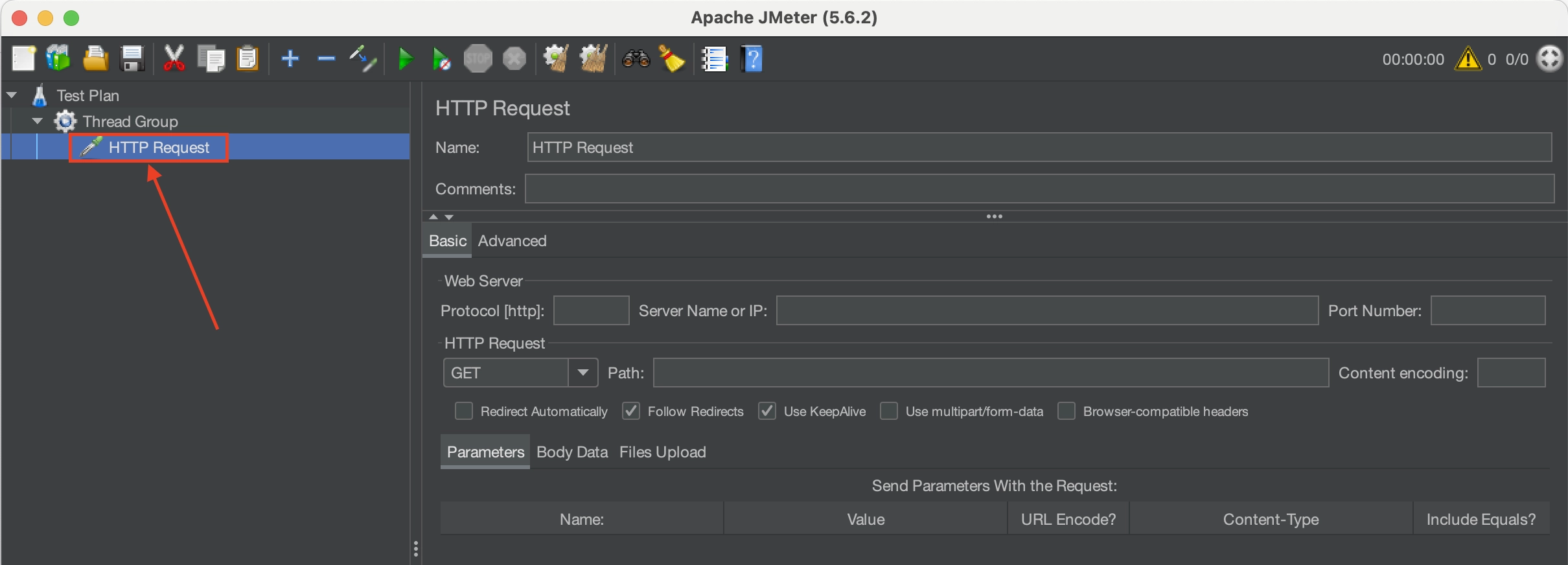This screenshot has height=565, width=1568.
Task: Enable Redirect Automatically checkbox
Action: [463, 411]
